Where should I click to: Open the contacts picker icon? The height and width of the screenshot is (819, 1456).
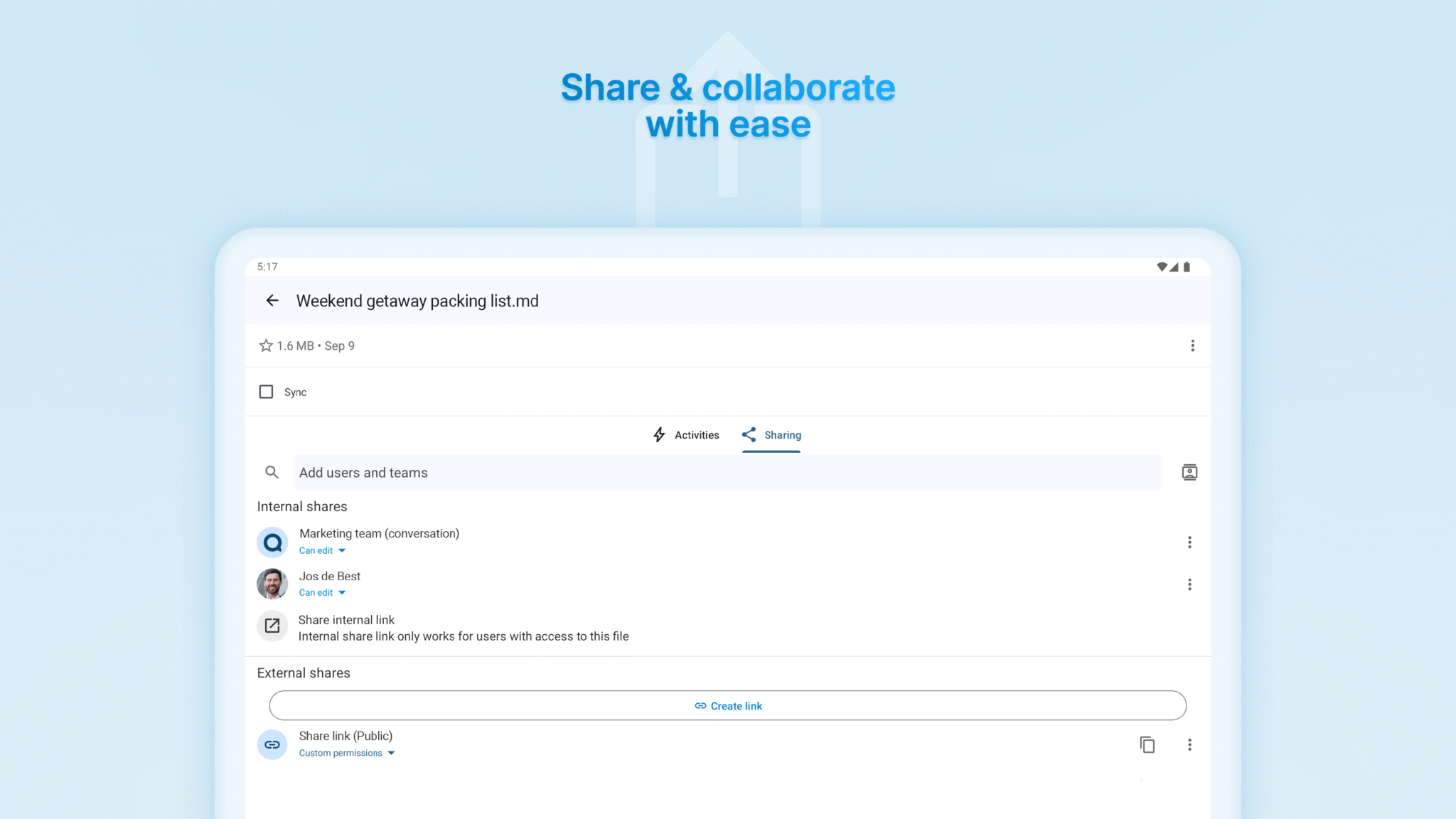[x=1189, y=472]
